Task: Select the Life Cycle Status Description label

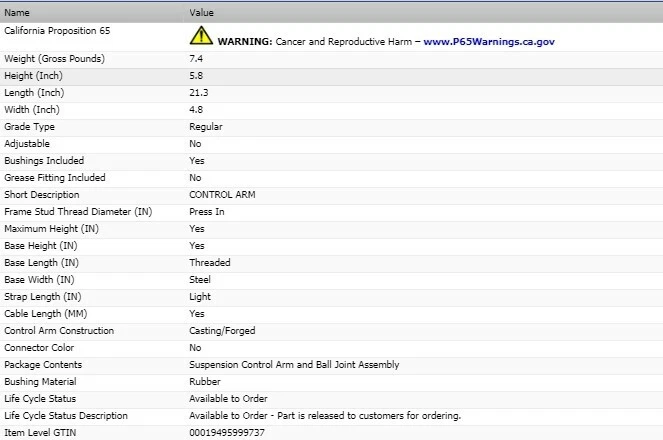Action: point(66,416)
